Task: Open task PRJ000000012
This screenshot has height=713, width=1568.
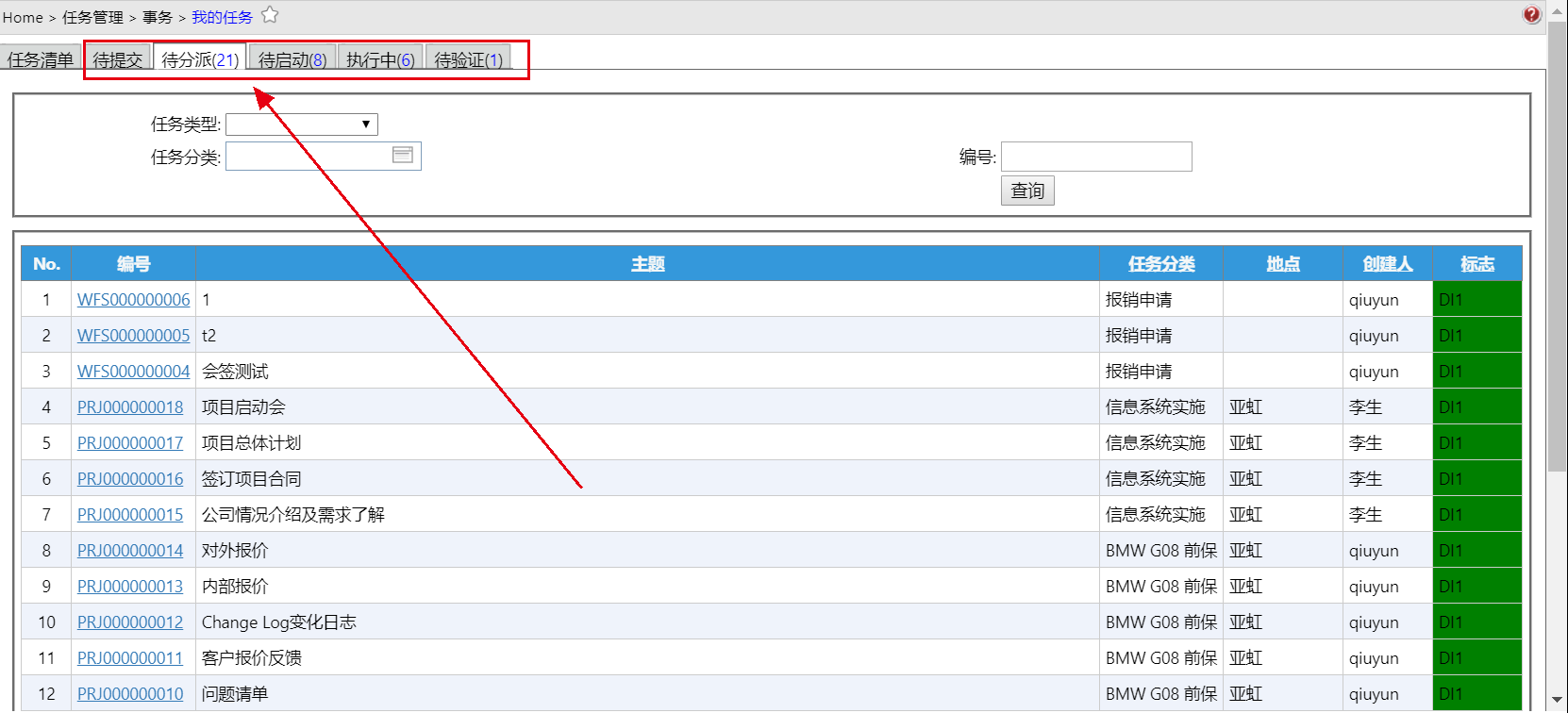Action: tap(130, 622)
